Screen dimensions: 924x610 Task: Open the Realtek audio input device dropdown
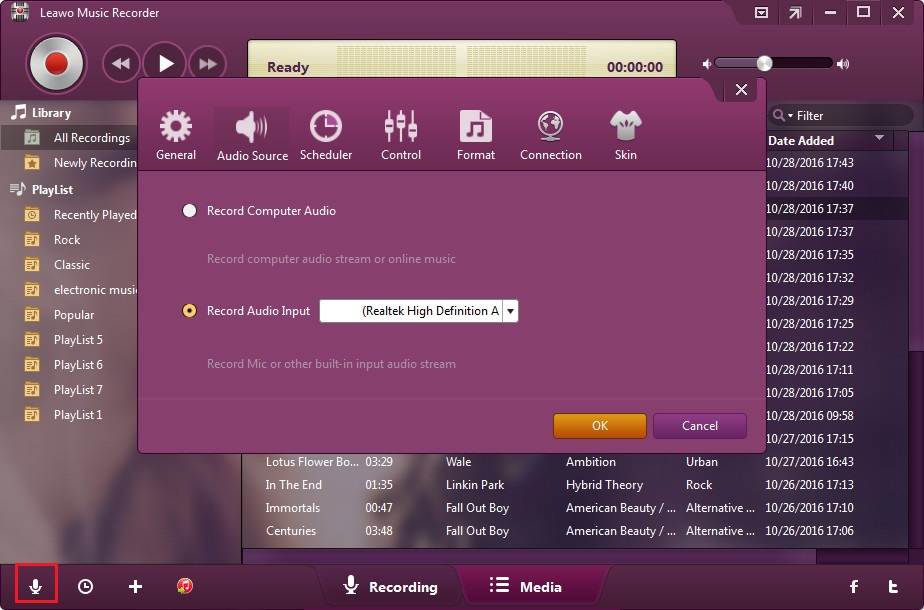pos(510,310)
